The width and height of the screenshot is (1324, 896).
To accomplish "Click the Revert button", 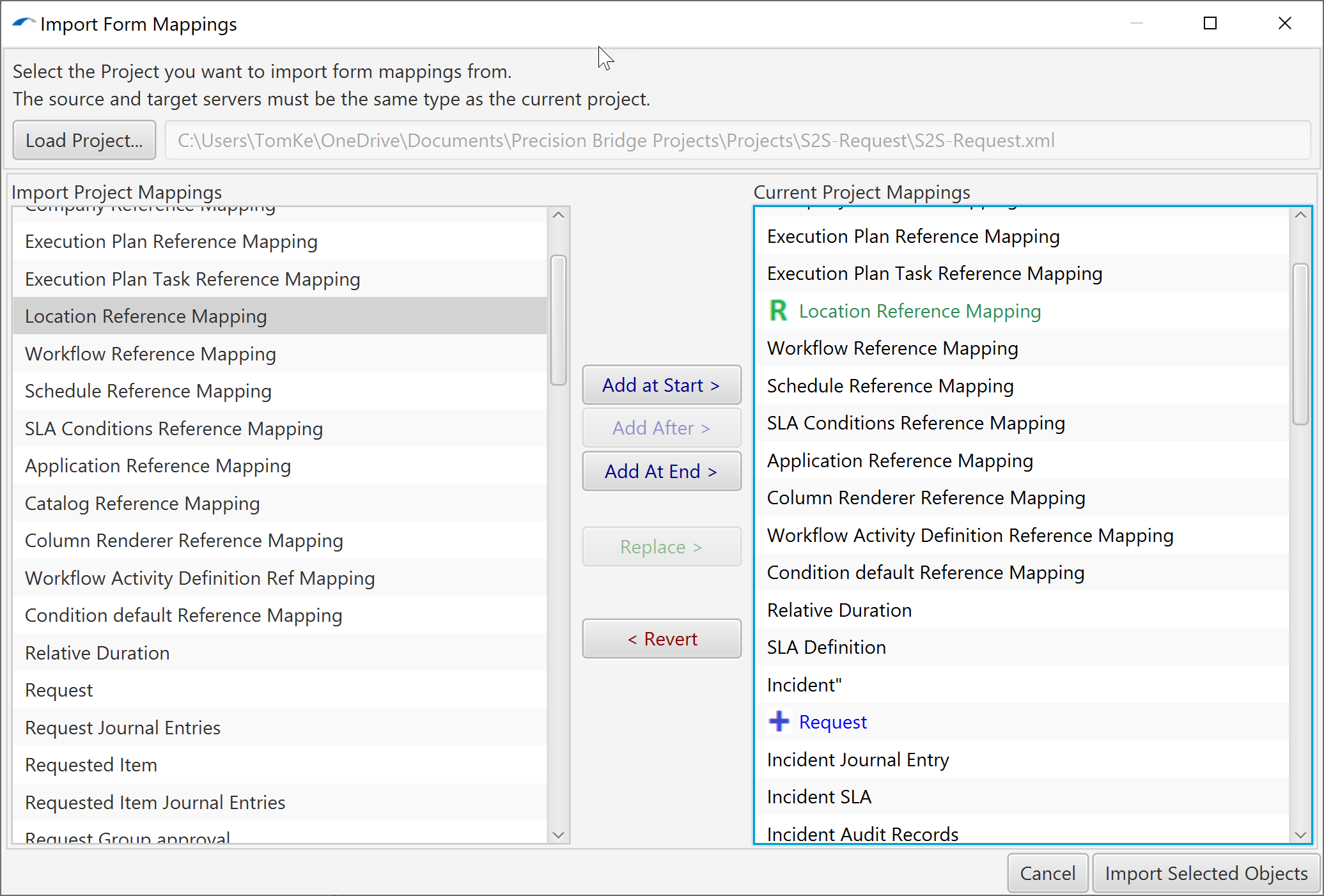I will click(x=662, y=638).
